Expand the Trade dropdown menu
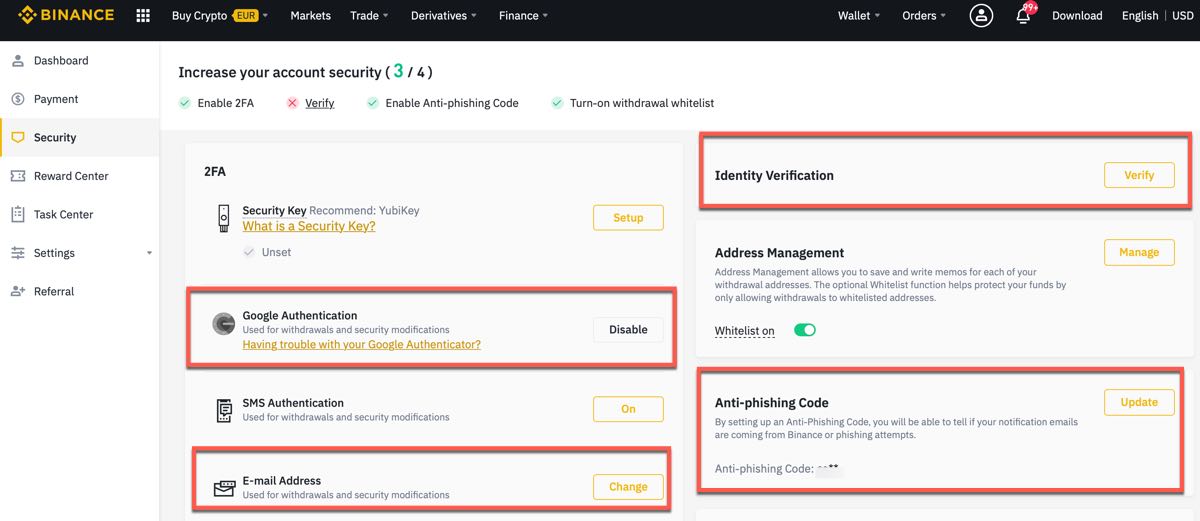Image resolution: width=1200 pixels, height=521 pixels. (369, 16)
